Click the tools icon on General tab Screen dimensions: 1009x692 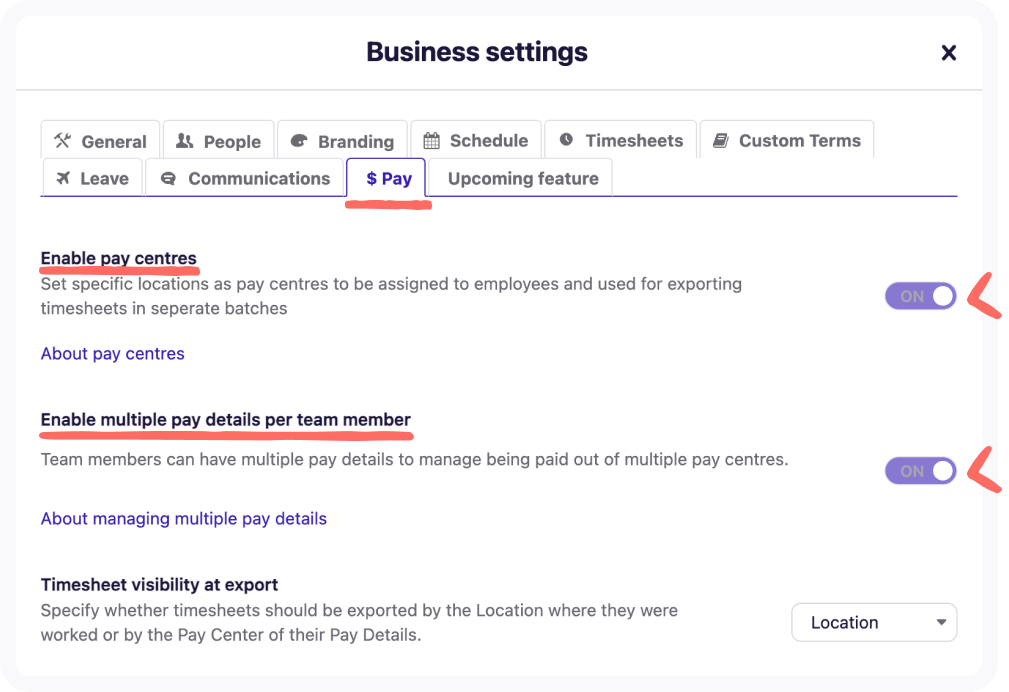[63, 141]
